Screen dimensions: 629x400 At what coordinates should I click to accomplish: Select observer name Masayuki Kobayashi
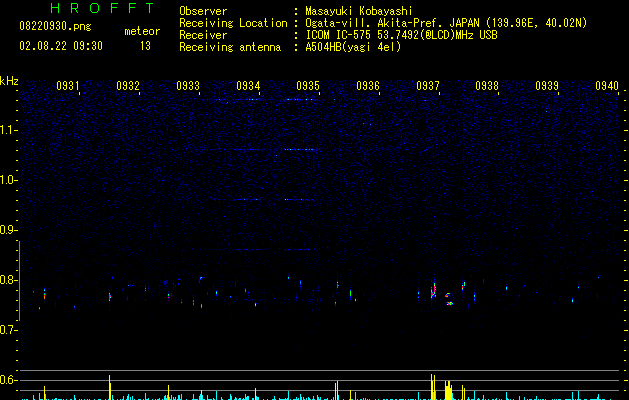359,11
